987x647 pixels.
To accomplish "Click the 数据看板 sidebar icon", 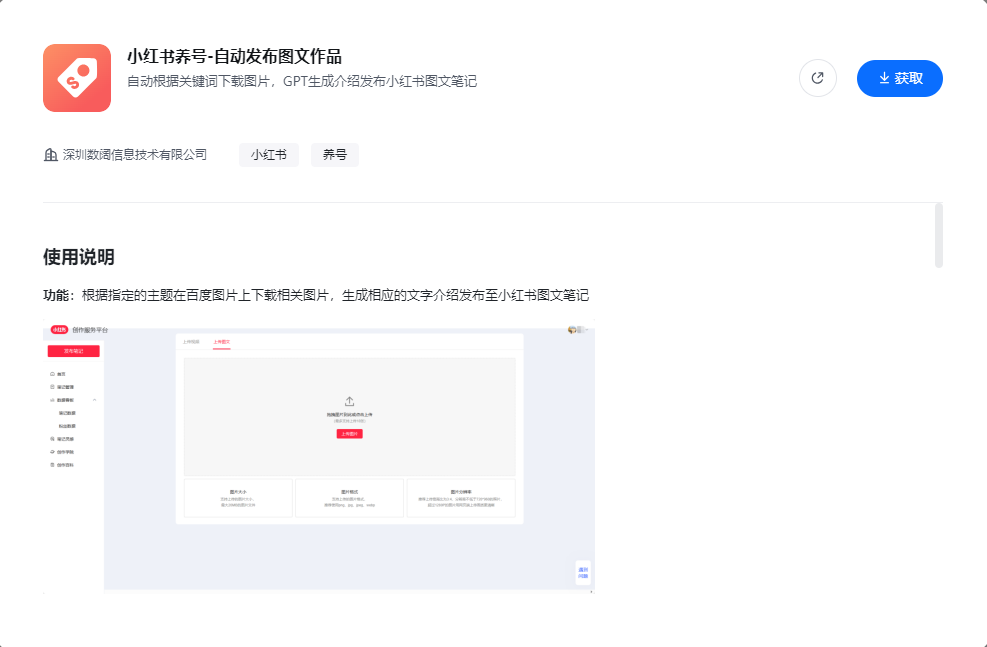I will point(51,398).
